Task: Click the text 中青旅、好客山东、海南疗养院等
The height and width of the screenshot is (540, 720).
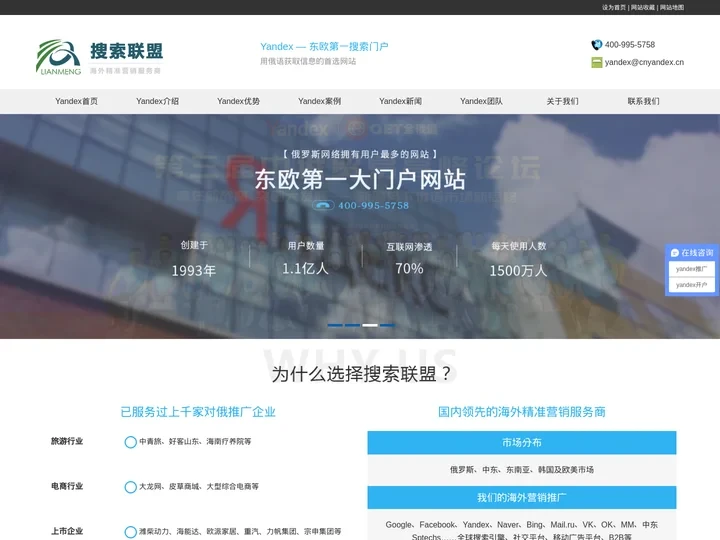Action: pyautogui.click(x=195, y=442)
